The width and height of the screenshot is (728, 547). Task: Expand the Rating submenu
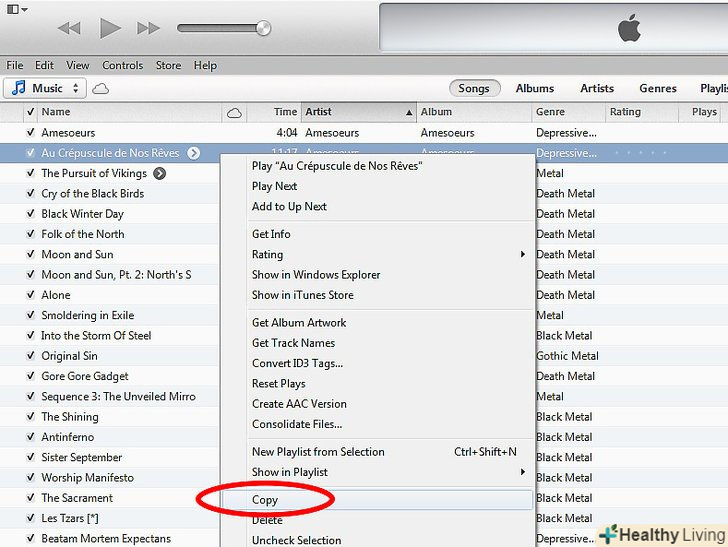pos(377,254)
